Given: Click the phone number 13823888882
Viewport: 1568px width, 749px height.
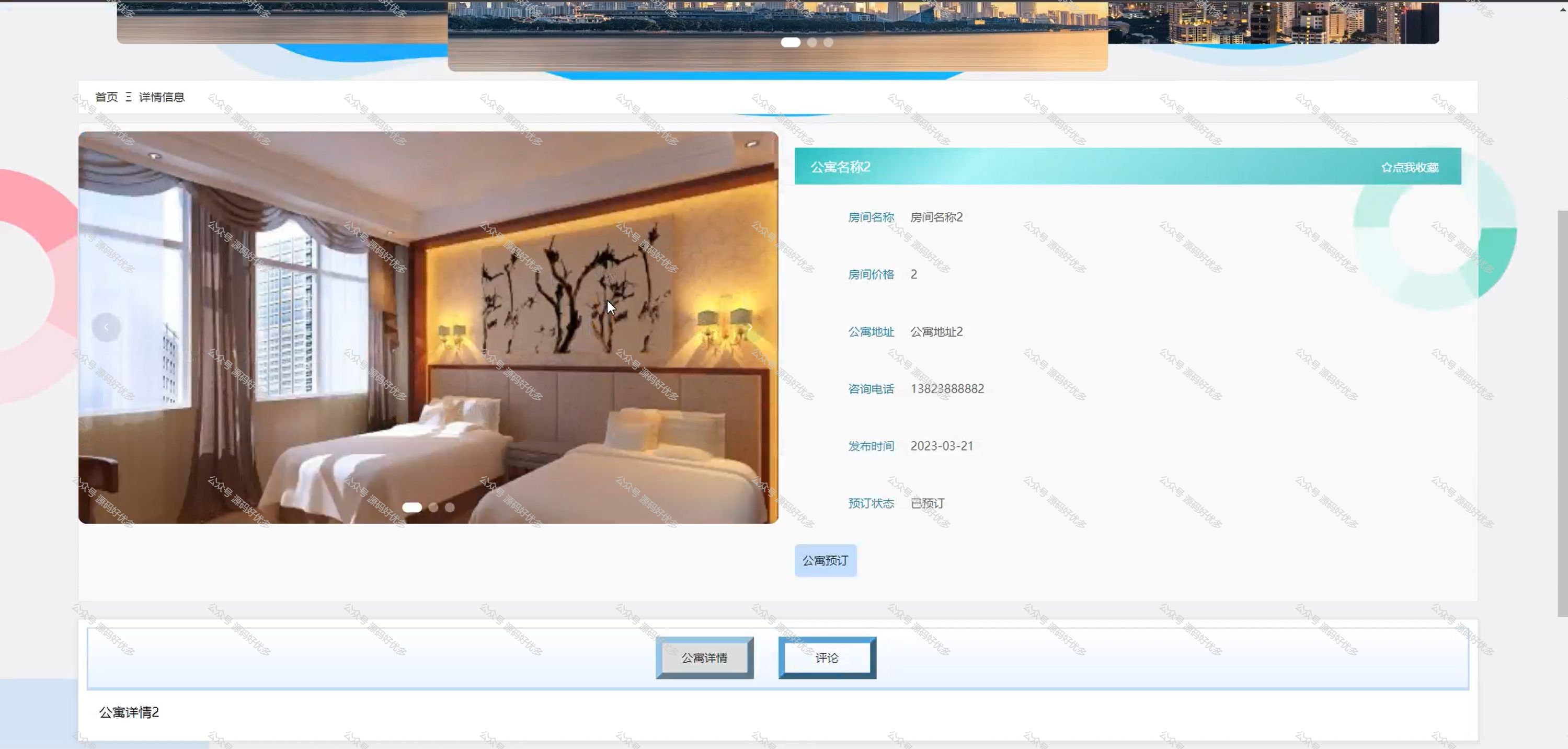Looking at the screenshot, I should click(947, 389).
